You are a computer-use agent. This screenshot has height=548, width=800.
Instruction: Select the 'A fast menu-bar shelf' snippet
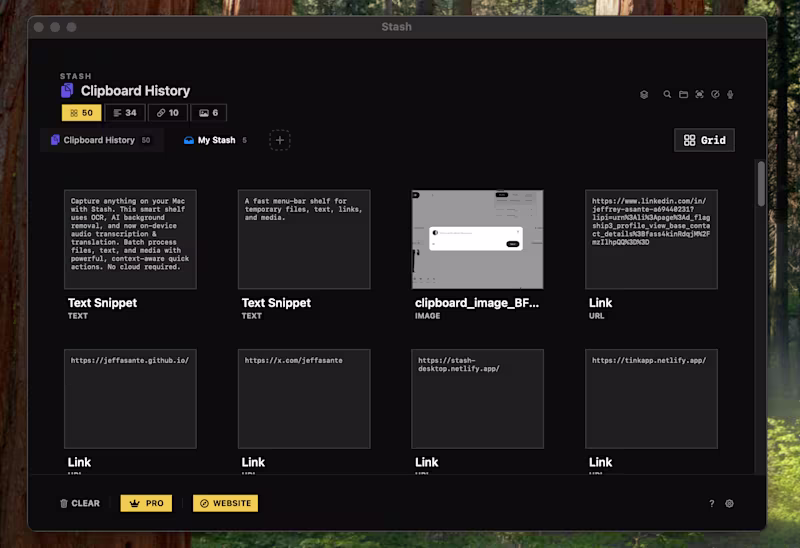point(304,239)
